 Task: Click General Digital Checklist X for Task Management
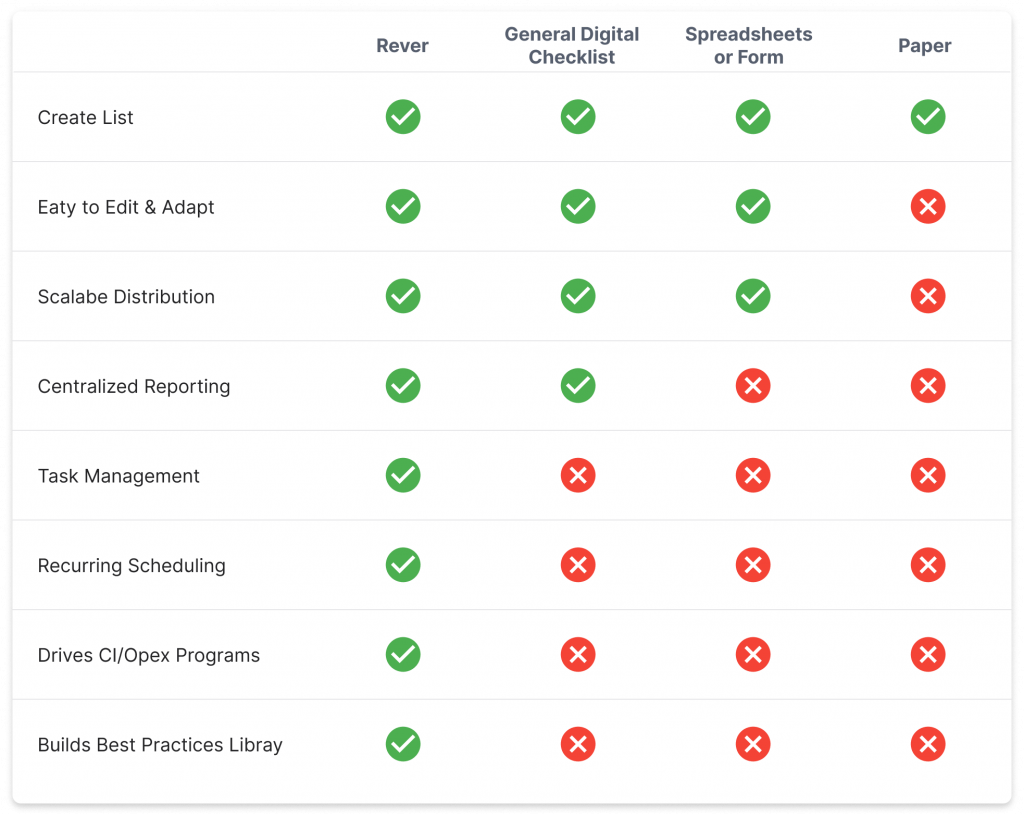coord(578,476)
